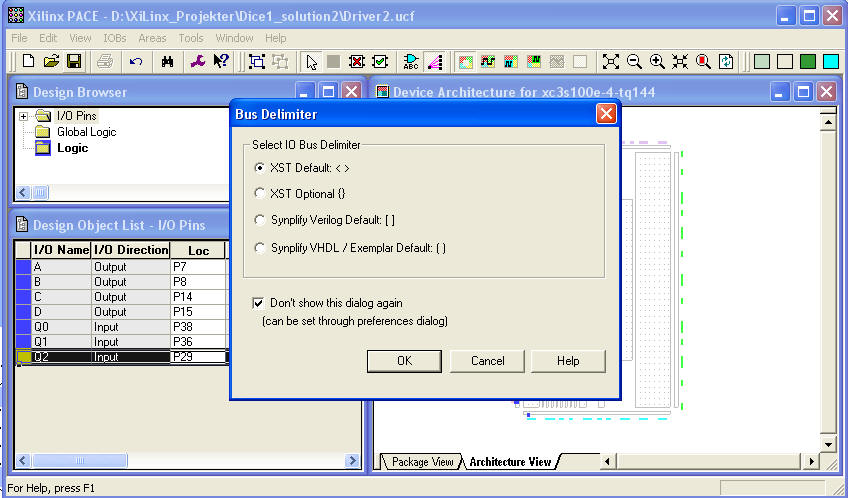Click the logic gate ABC icon

(411, 62)
